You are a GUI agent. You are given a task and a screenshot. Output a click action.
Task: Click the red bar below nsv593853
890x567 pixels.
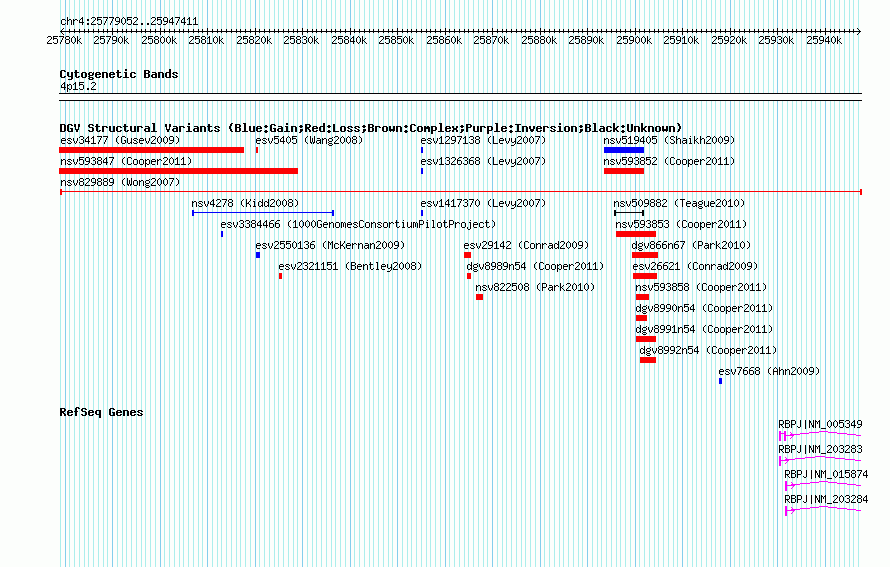636,234
